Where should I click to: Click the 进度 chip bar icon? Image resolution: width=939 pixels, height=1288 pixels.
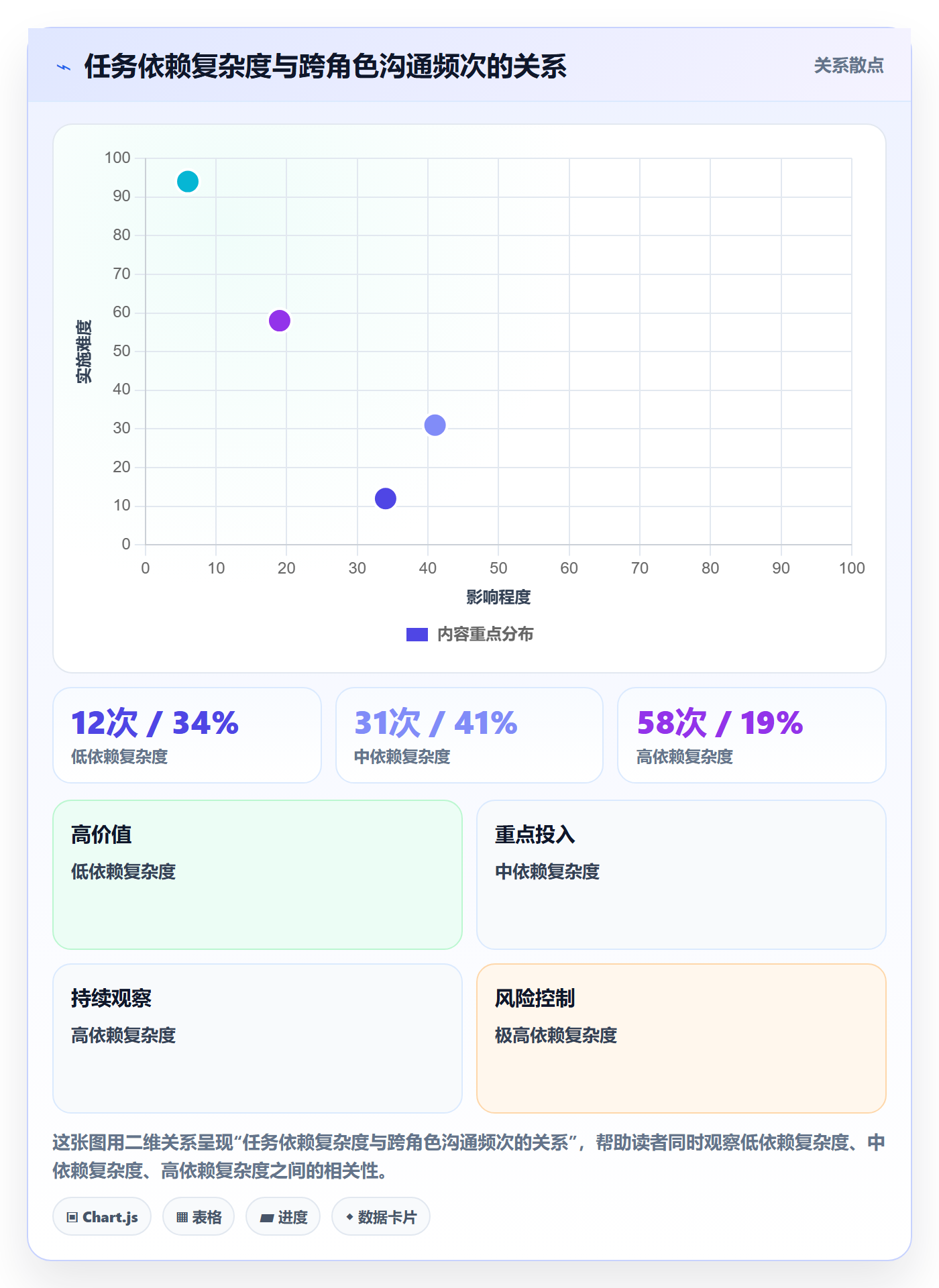(x=267, y=1218)
